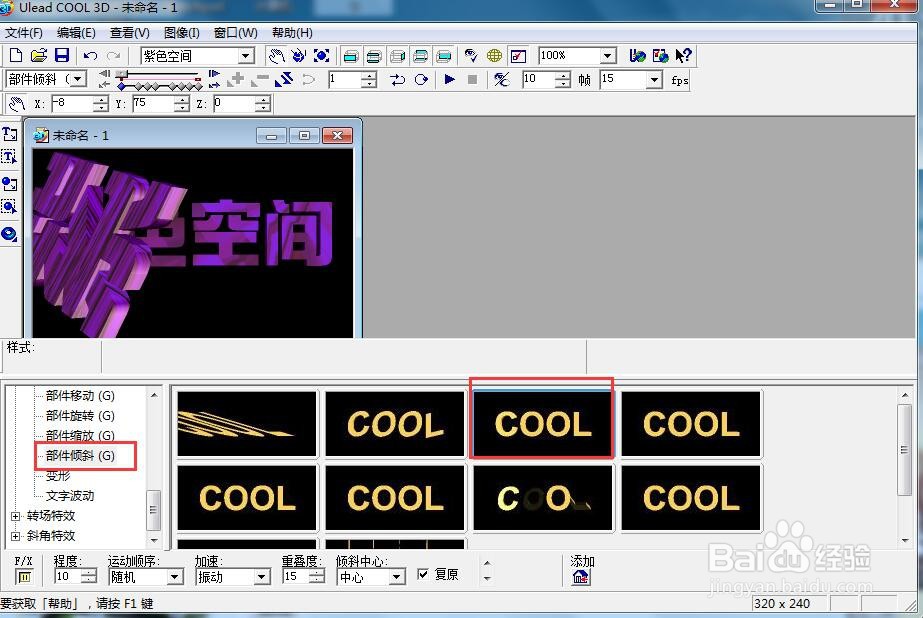Click the 程度 spinner control
923x618 pixels.
[89, 577]
